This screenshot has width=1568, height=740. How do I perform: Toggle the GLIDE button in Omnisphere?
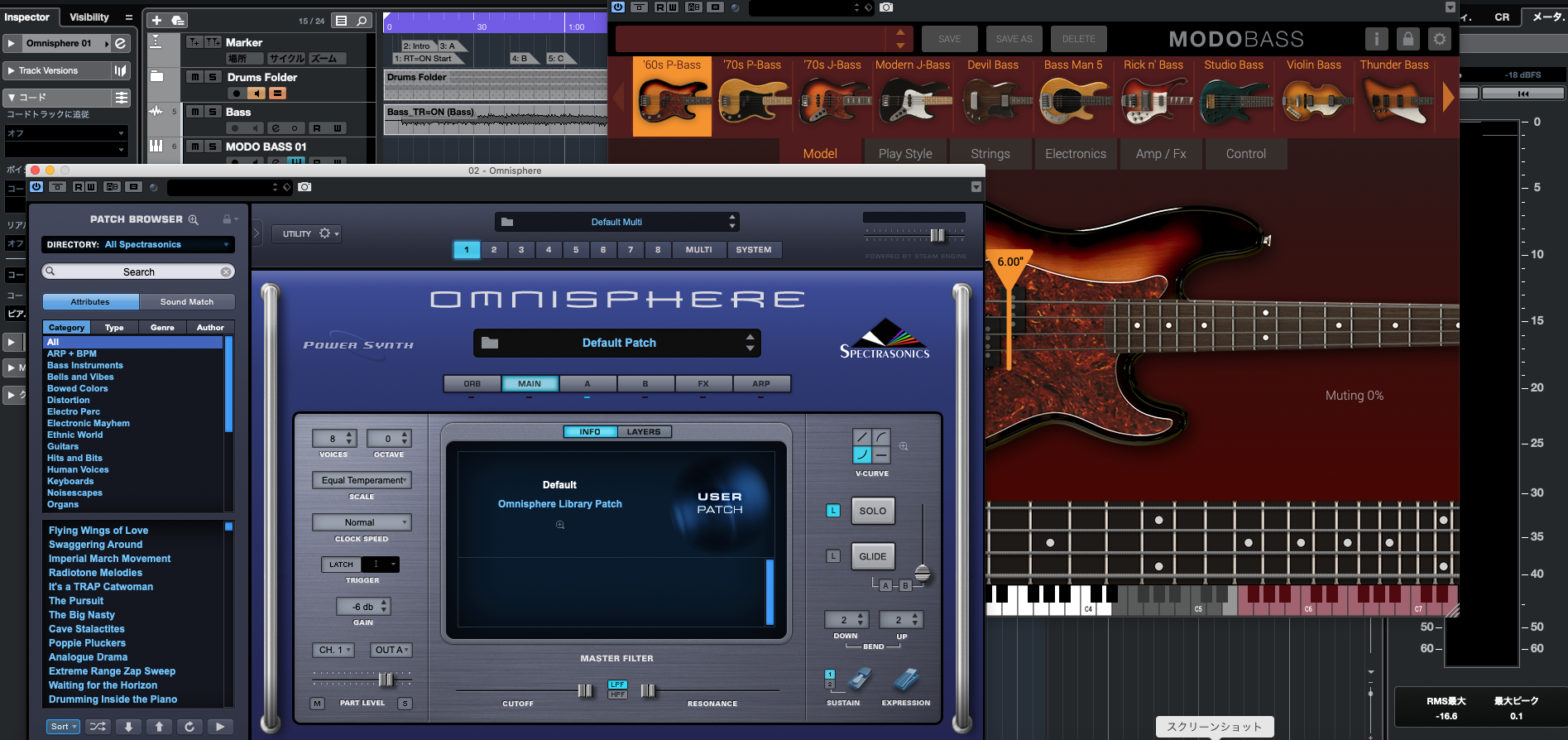point(873,556)
